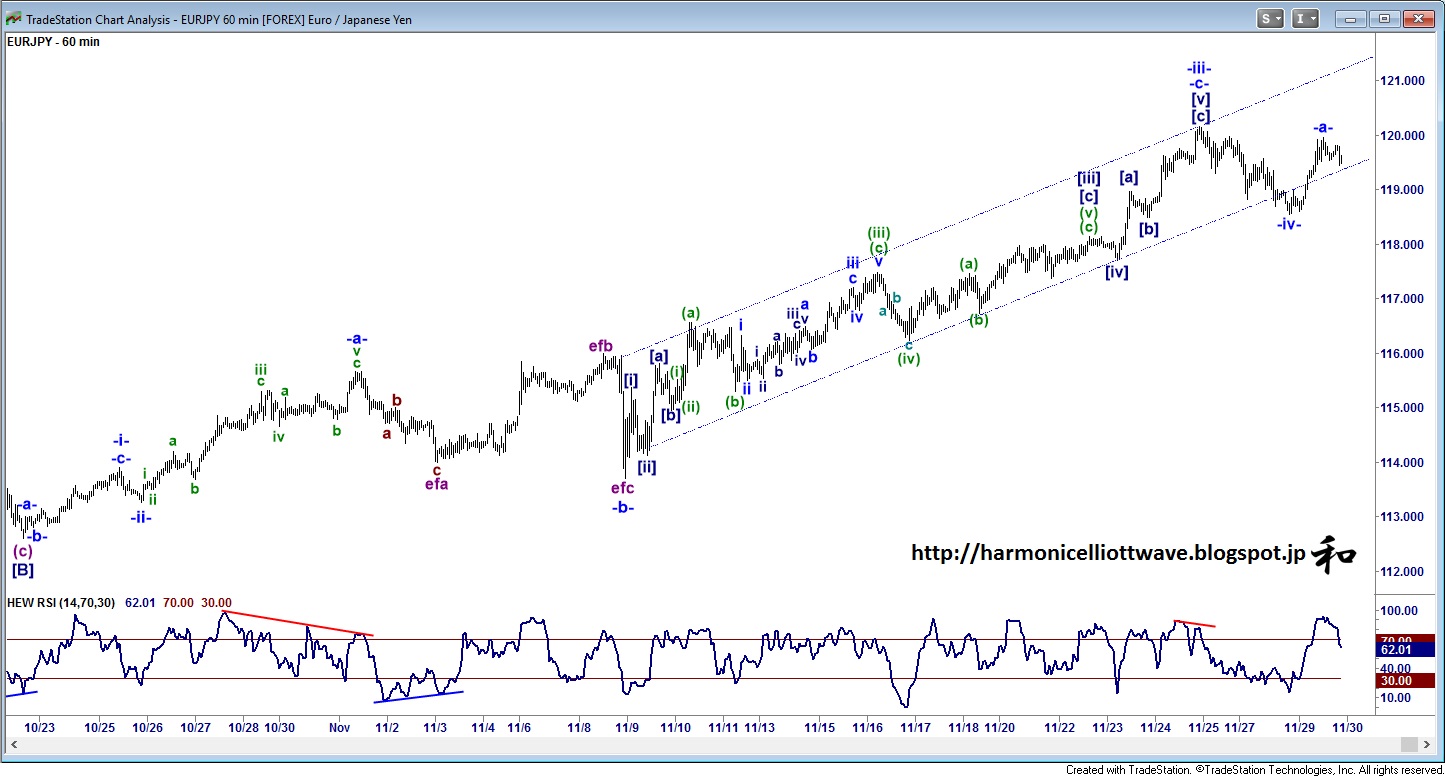The image size is (1445, 776).
Task: Click the Nov date label
Action: coord(340,727)
